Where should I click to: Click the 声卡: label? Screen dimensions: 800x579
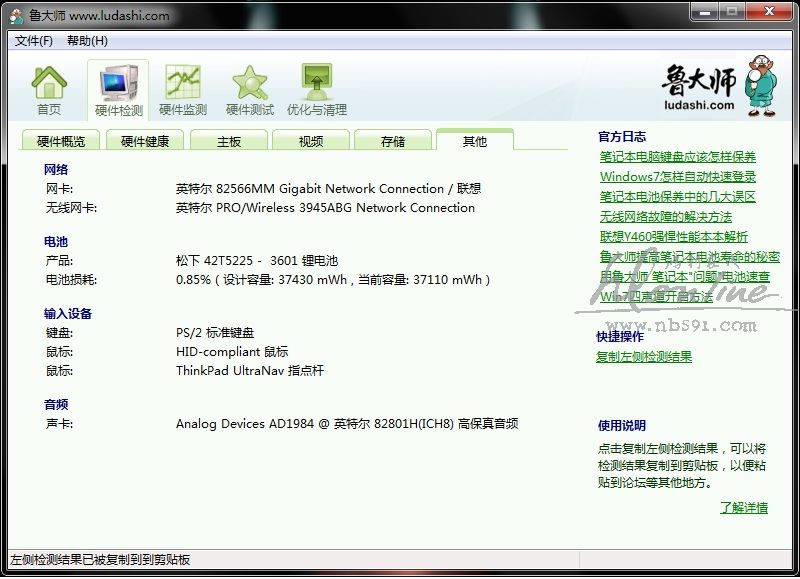[x=59, y=423]
